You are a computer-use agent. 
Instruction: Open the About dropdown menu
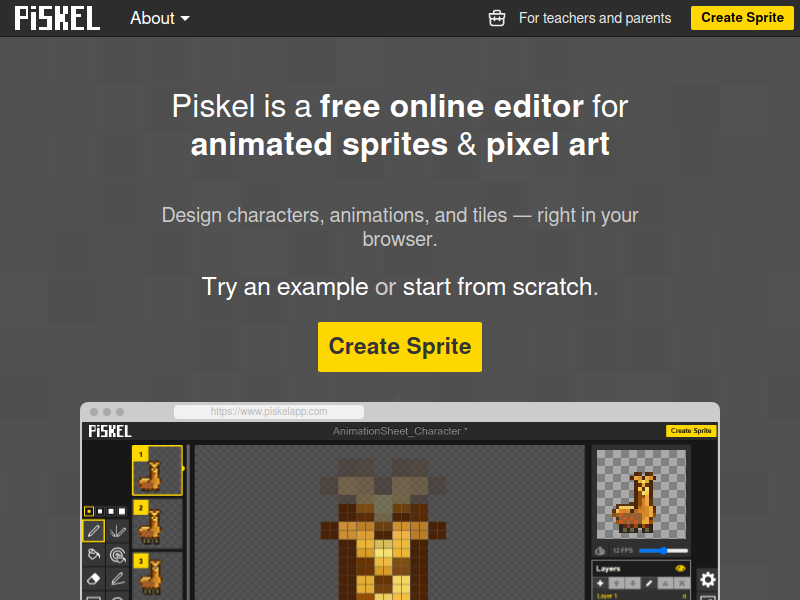(159, 18)
